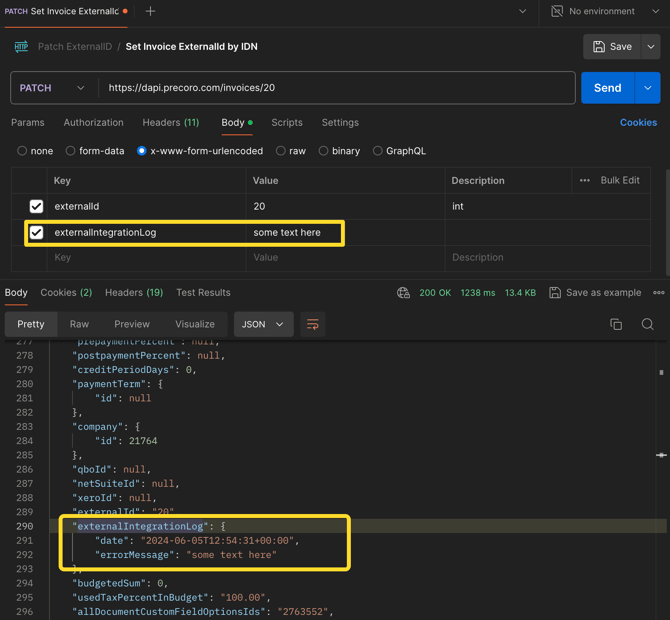Click the wrap lines icon in response toolbar
This screenshot has height=620, width=670.
313,324
